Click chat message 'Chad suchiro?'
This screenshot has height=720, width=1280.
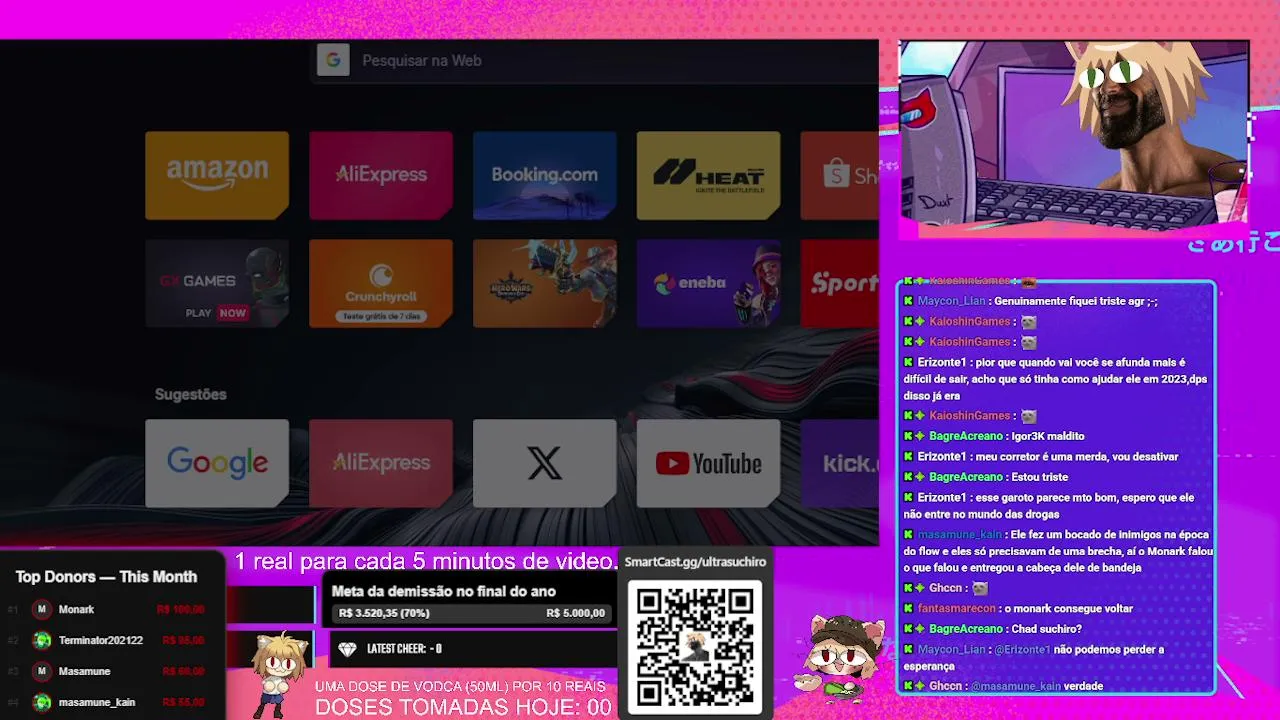tap(1047, 629)
